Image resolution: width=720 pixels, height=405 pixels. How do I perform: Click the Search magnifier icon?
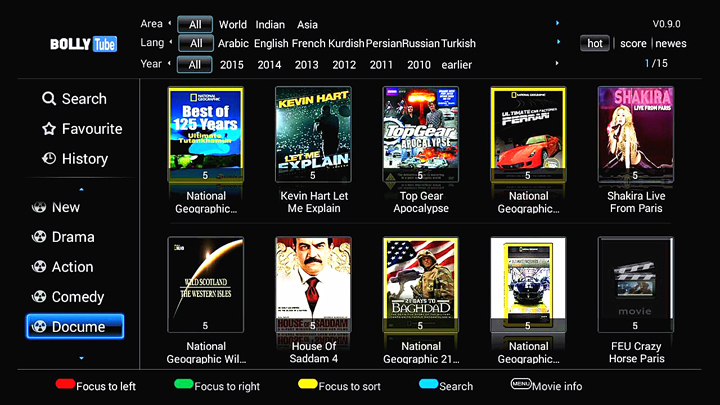(x=49, y=98)
